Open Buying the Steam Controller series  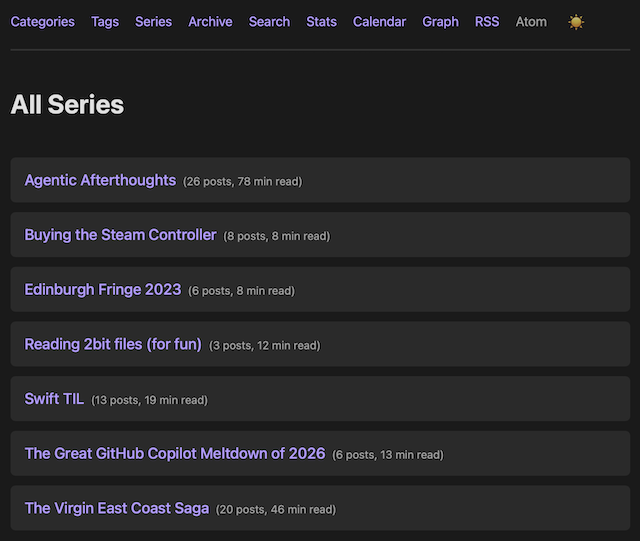[120, 235]
